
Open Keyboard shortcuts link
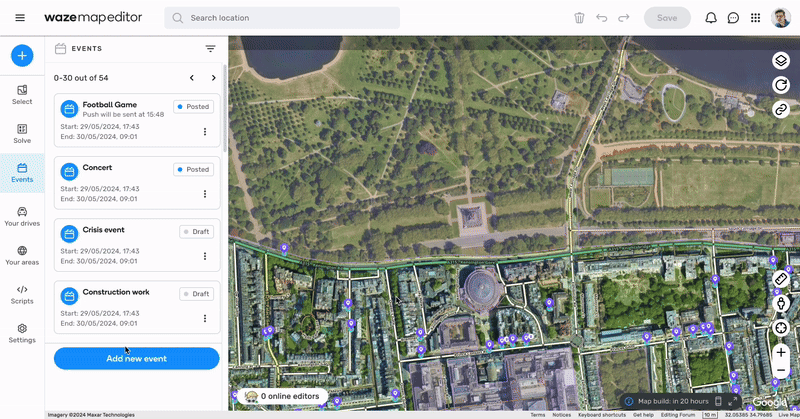coord(602,415)
